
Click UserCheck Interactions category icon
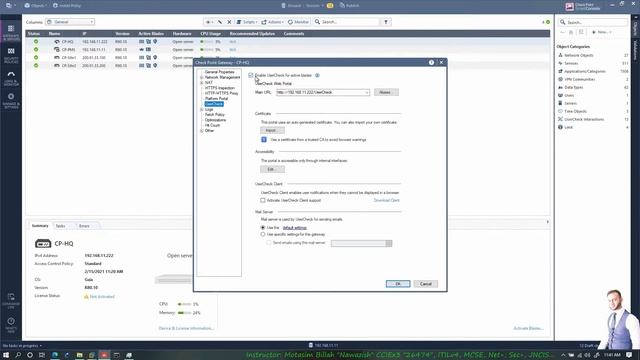coord(560,119)
